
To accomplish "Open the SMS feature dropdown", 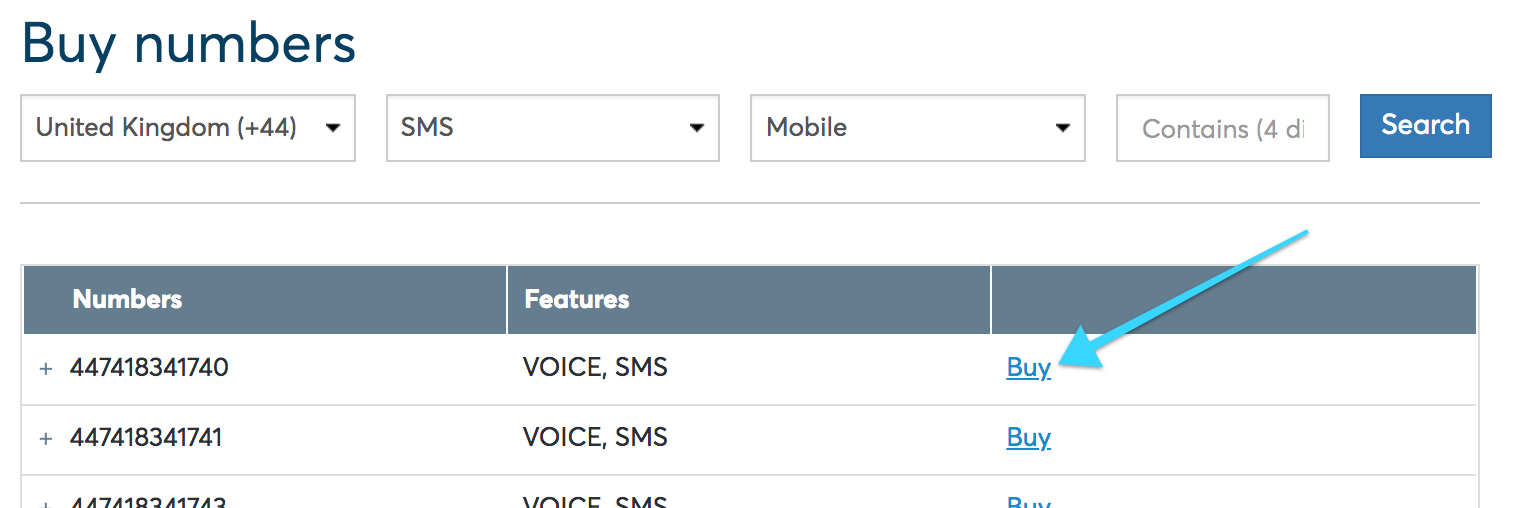I will (553, 128).
